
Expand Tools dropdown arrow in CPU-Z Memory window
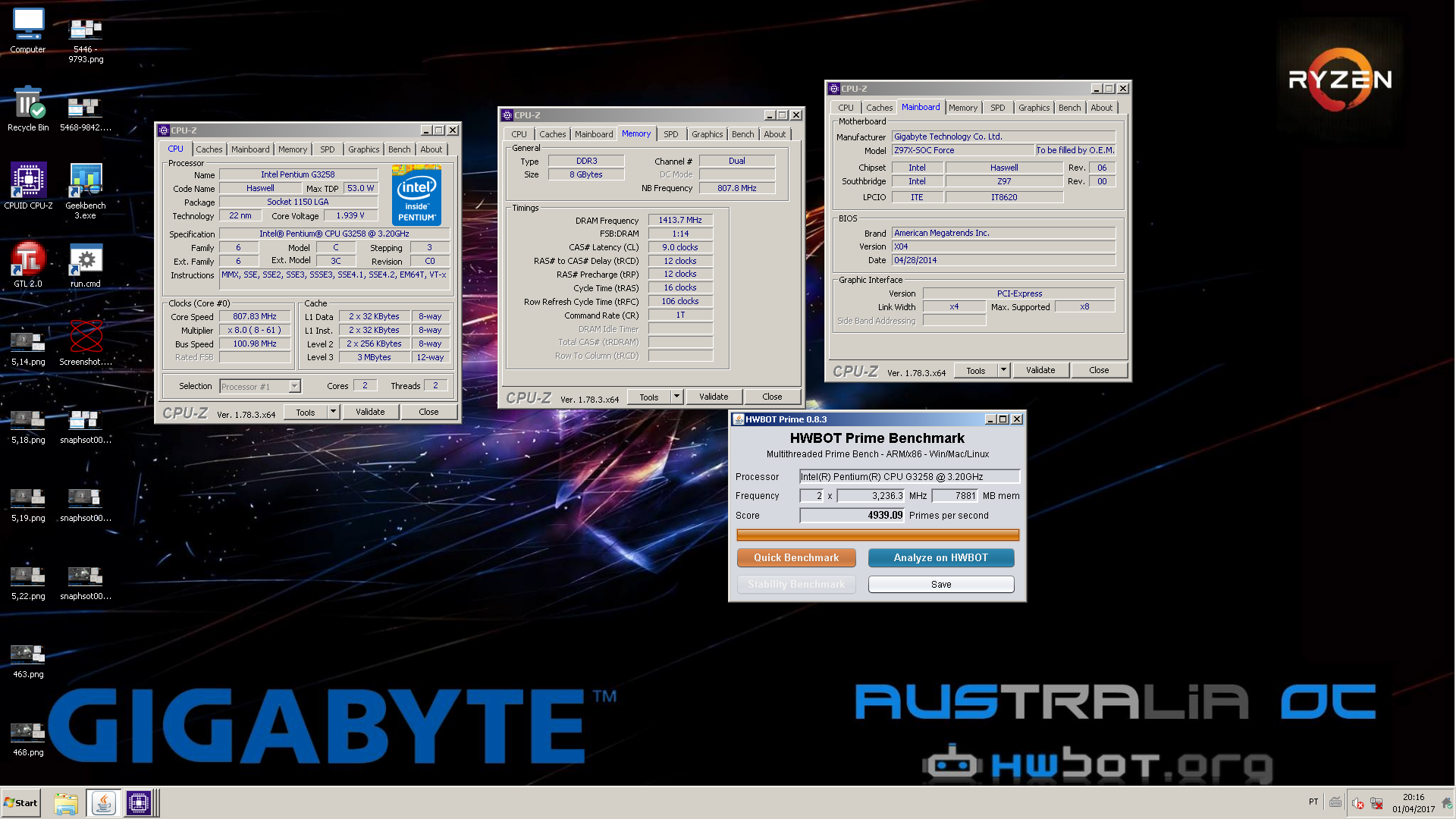tap(676, 397)
